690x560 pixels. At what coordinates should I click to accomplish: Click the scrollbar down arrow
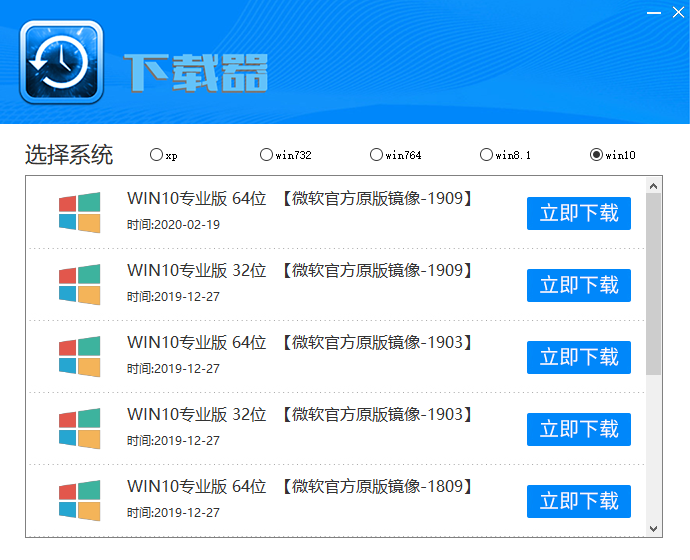coord(654,528)
